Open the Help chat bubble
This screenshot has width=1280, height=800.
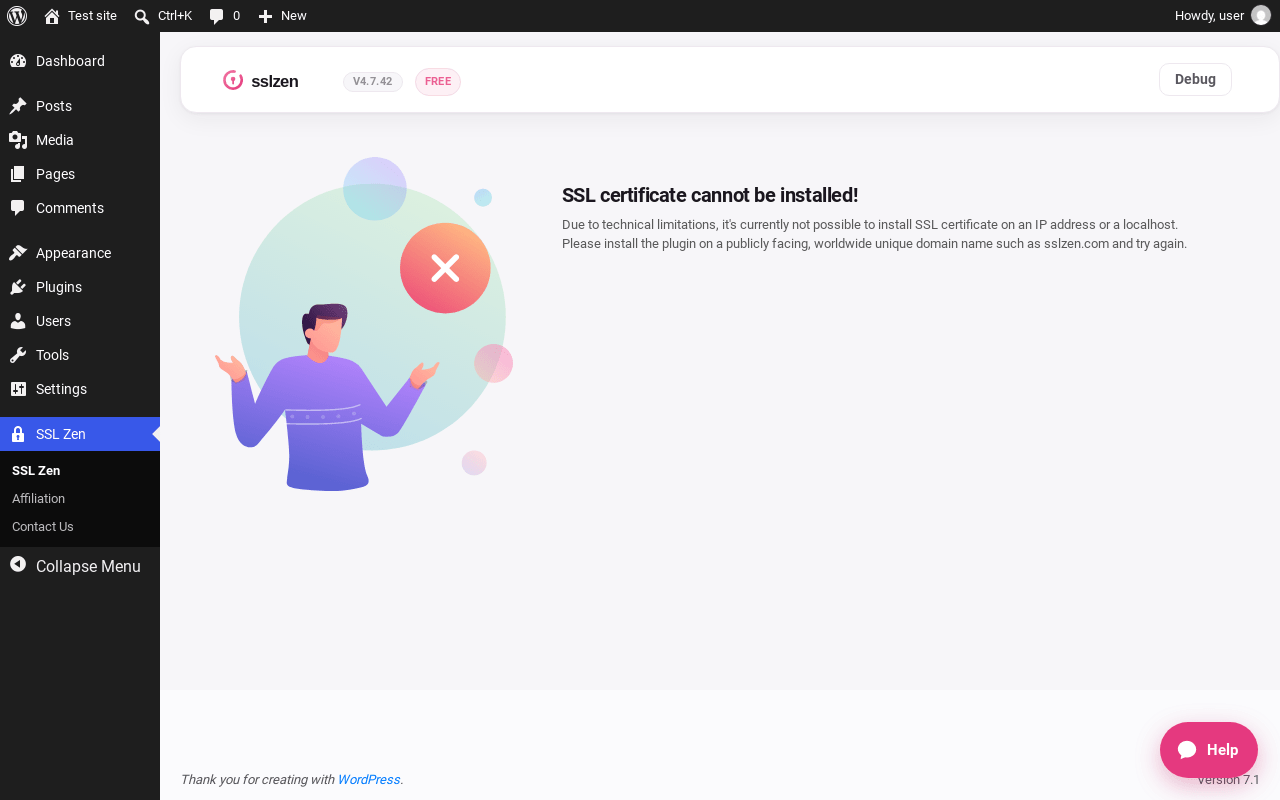pos(1208,750)
